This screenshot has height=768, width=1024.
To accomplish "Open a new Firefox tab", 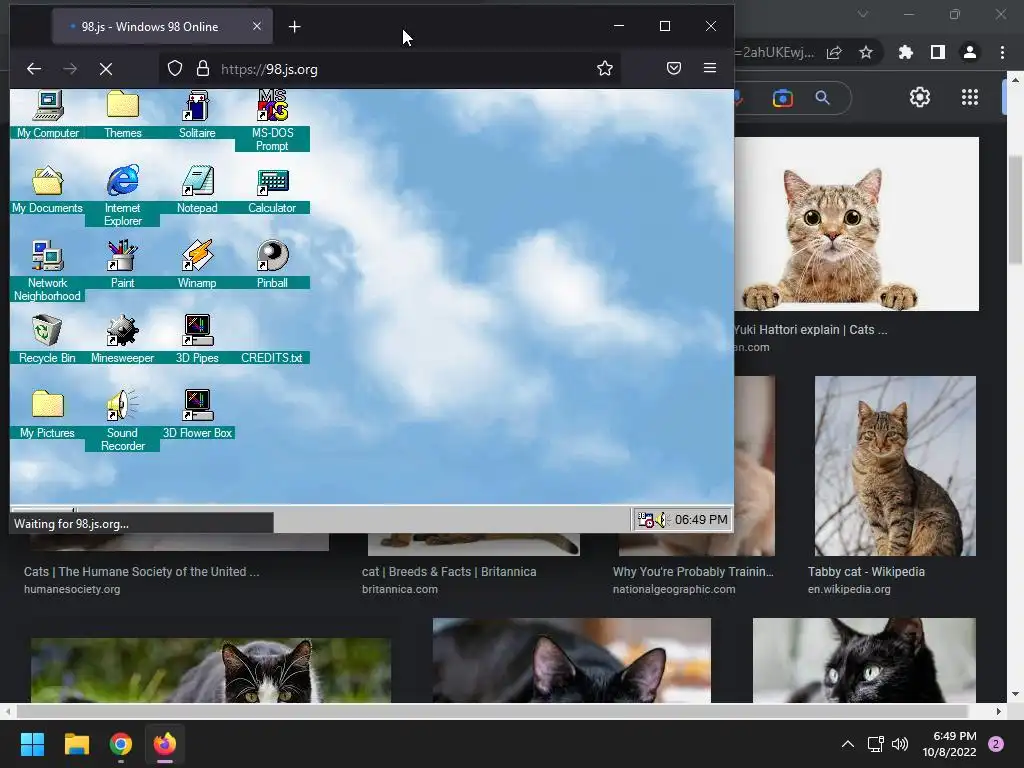I will pos(295,27).
